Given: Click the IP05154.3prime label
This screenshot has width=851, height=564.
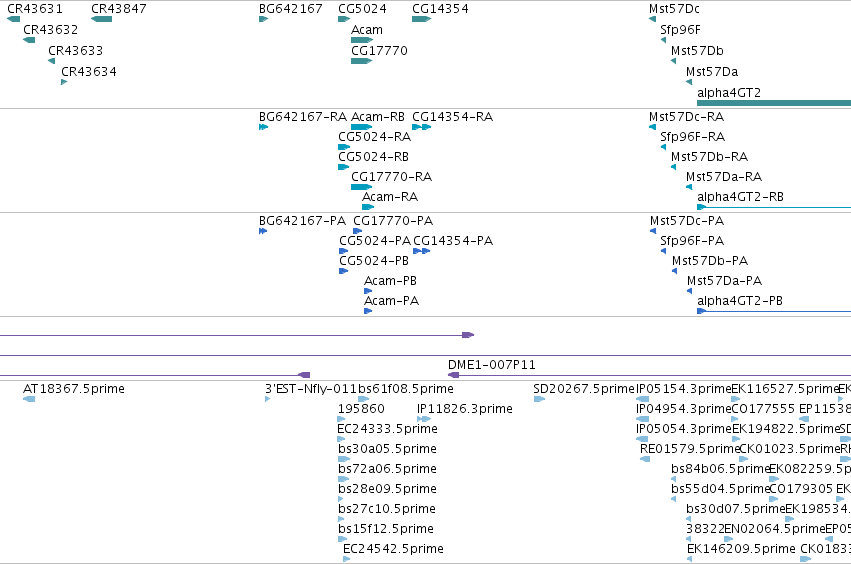Looking at the screenshot, I should pos(684,389).
